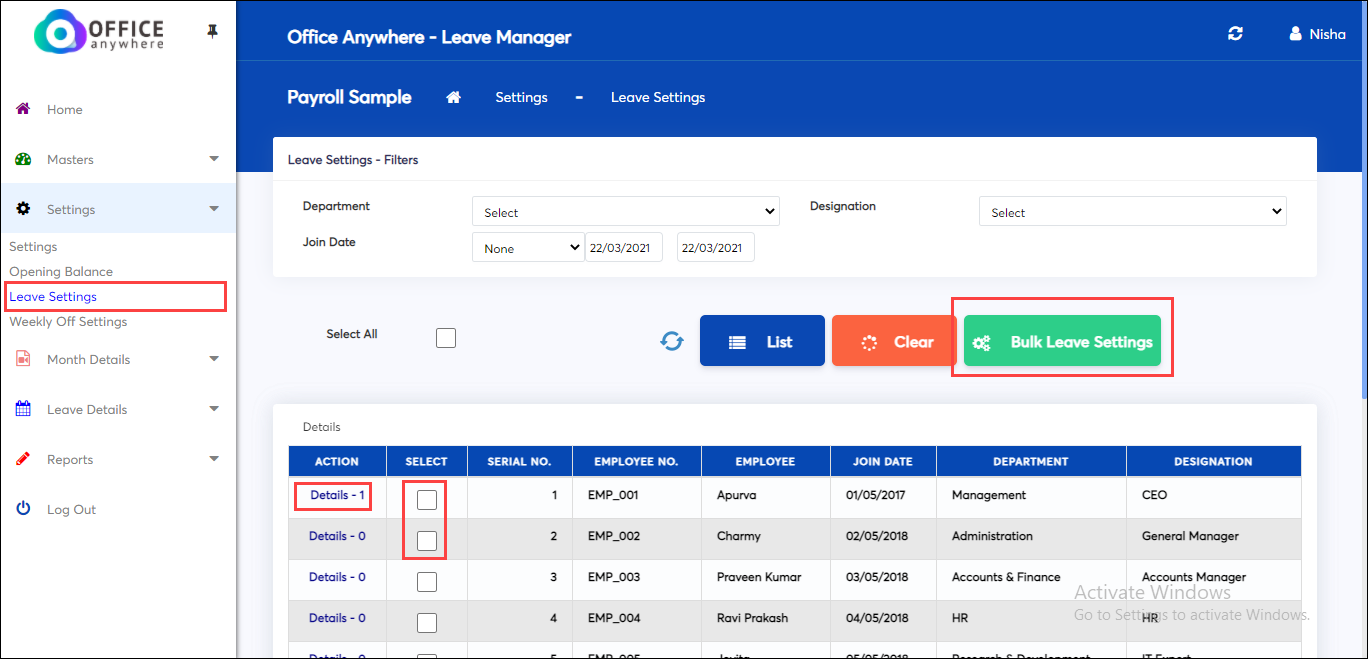
Task: Click the Office Anywhere logo
Action: point(99,32)
